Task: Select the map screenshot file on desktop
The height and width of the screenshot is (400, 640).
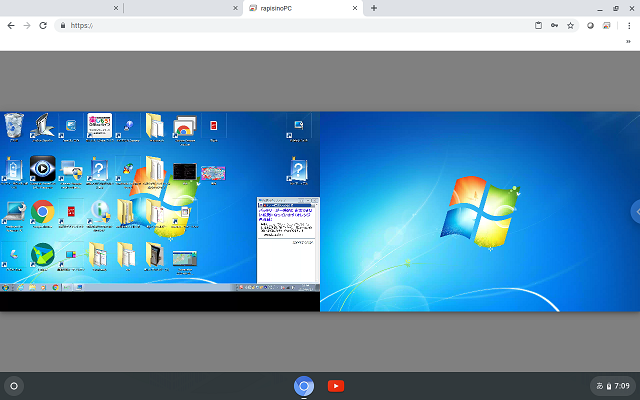Action: tap(185, 261)
